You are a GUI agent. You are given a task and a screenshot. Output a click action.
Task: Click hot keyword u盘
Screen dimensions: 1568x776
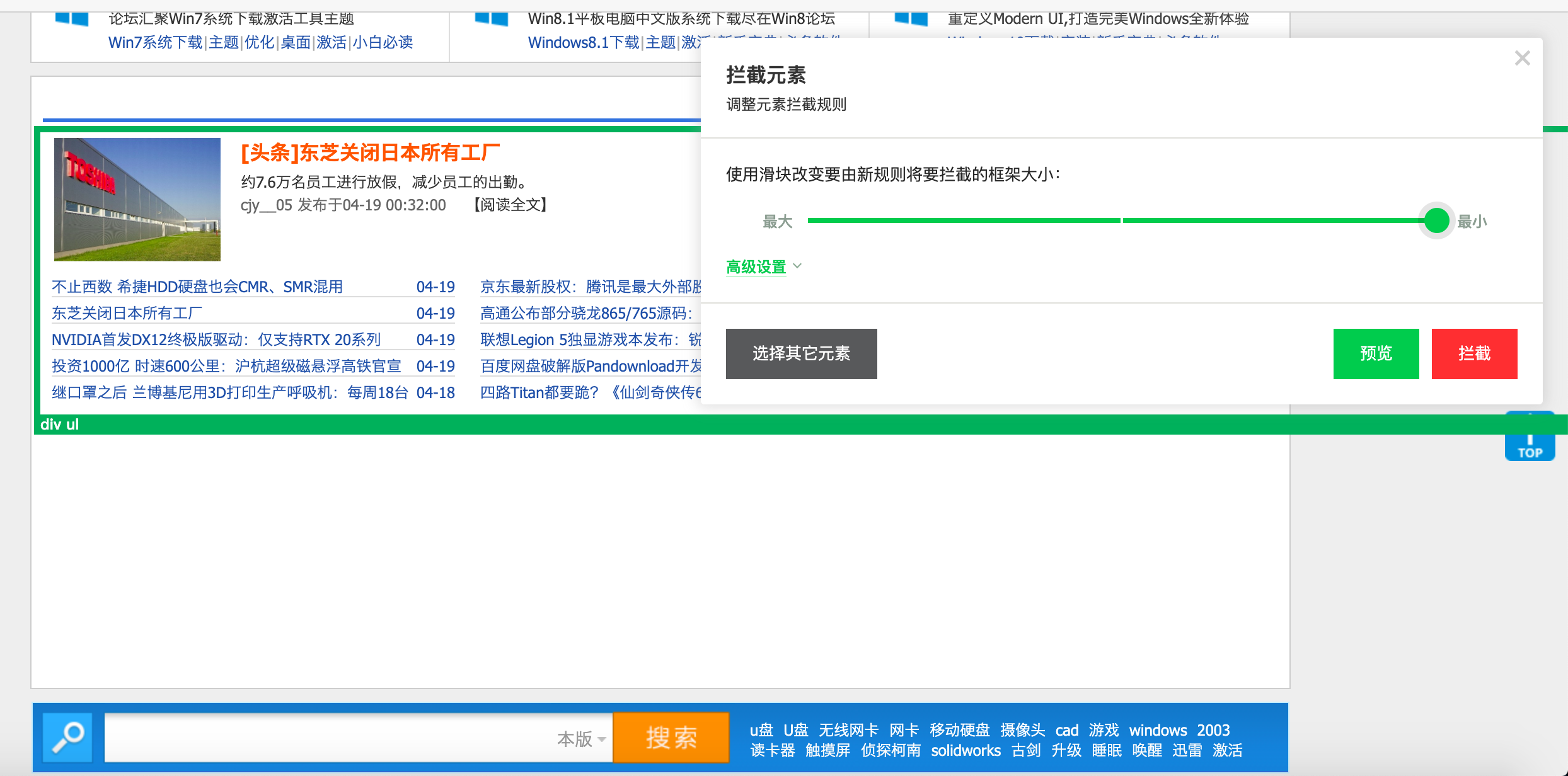pyautogui.click(x=761, y=730)
